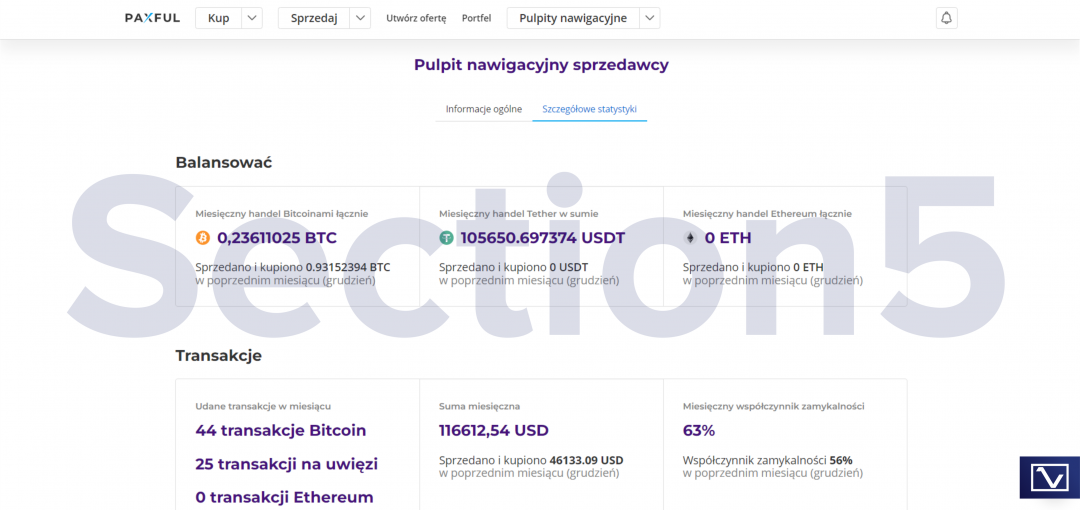Select the Szczegółowe statystyki tab
The width and height of the screenshot is (1080, 510).
tap(589, 109)
